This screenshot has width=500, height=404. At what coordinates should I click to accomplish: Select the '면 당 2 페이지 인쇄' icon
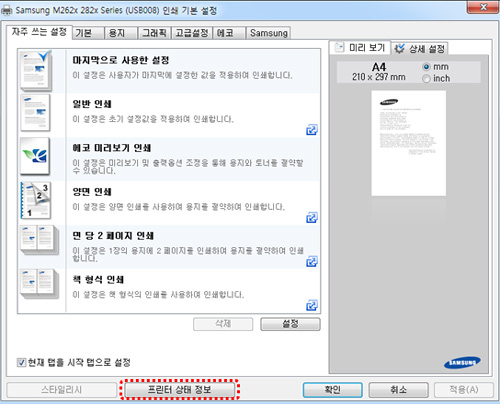point(39,240)
